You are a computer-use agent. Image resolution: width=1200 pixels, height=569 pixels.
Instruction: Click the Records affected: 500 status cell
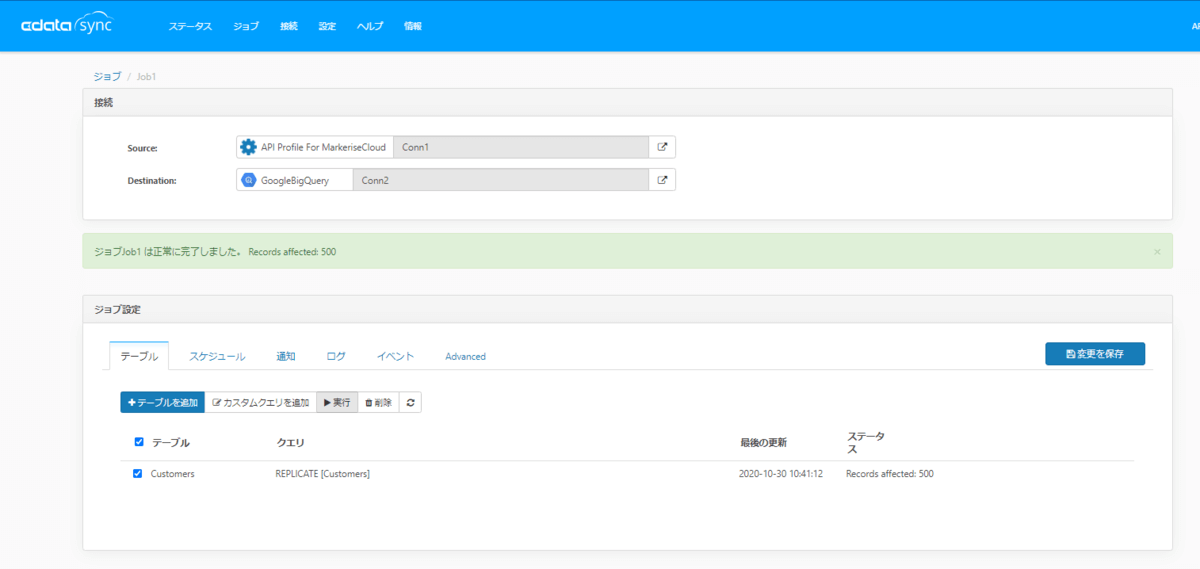point(889,474)
